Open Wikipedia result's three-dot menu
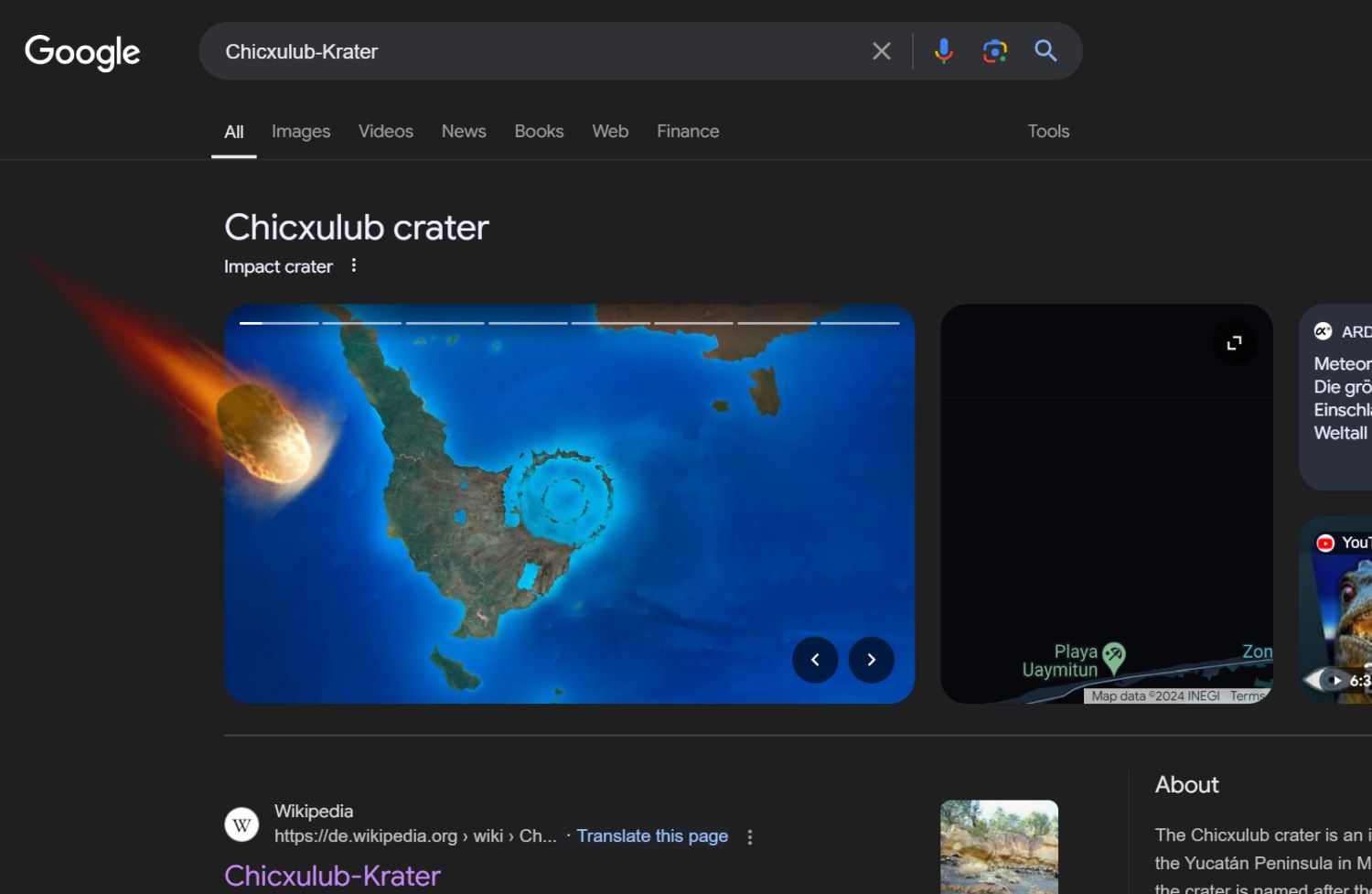The image size is (1372, 894). coord(750,837)
